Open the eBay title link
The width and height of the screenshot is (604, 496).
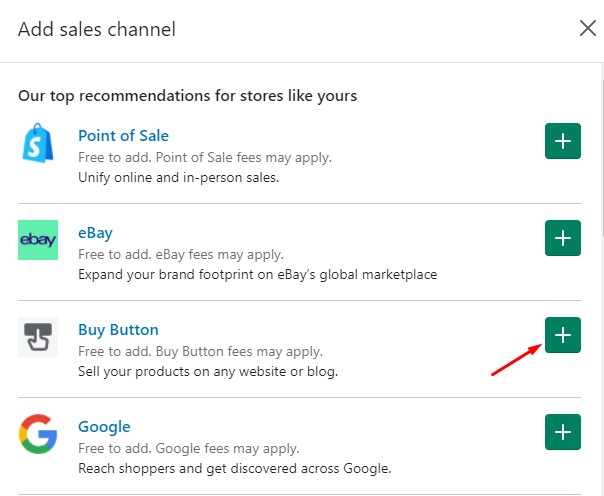click(95, 233)
